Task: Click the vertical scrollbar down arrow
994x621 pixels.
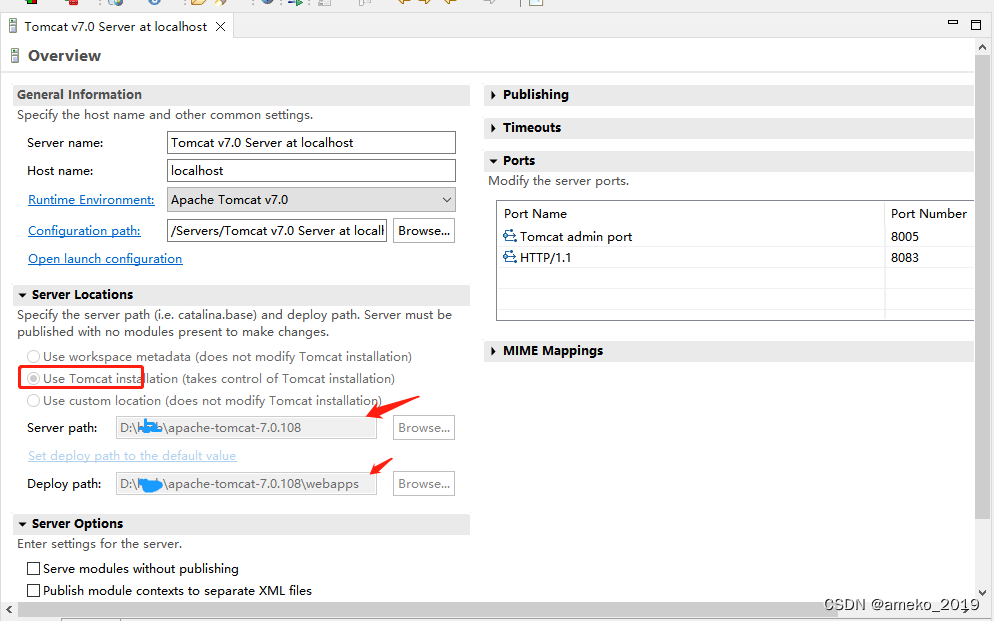Action: click(x=983, y=594)
